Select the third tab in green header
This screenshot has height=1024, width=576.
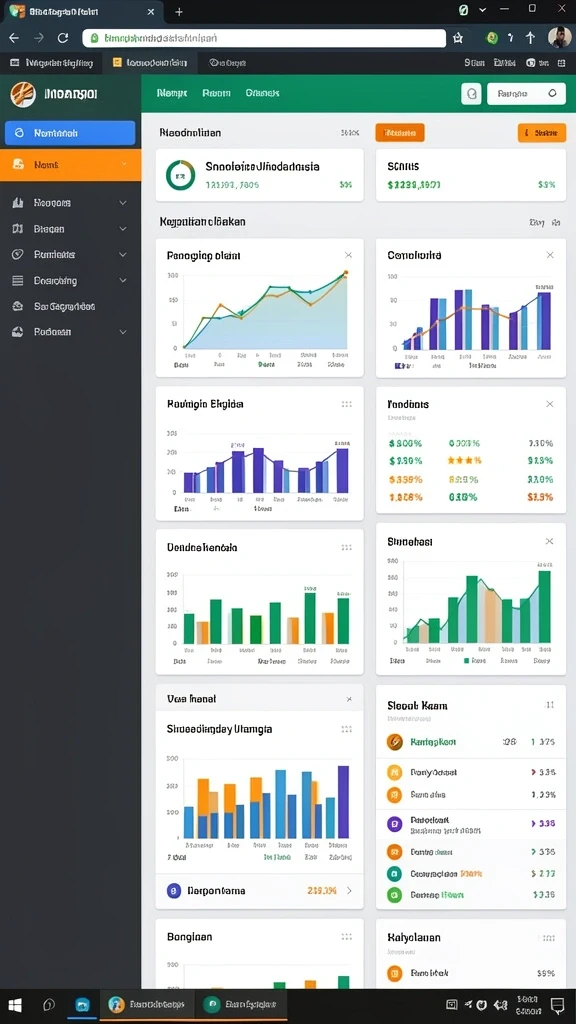pyautogui.click(x=263, y=93)
